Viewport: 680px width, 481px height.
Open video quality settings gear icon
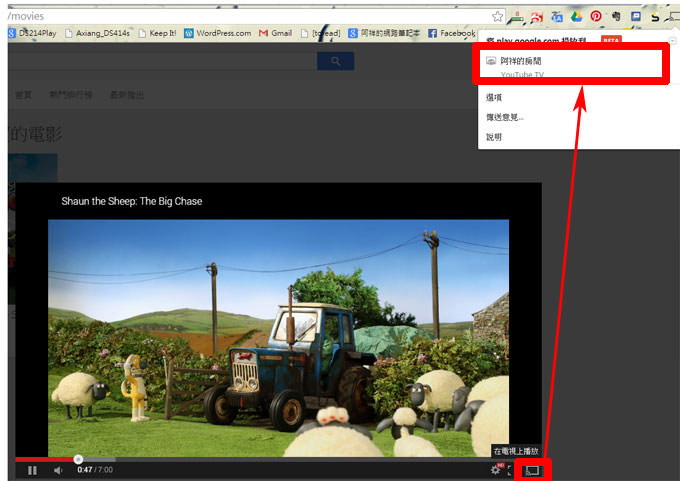495,470
